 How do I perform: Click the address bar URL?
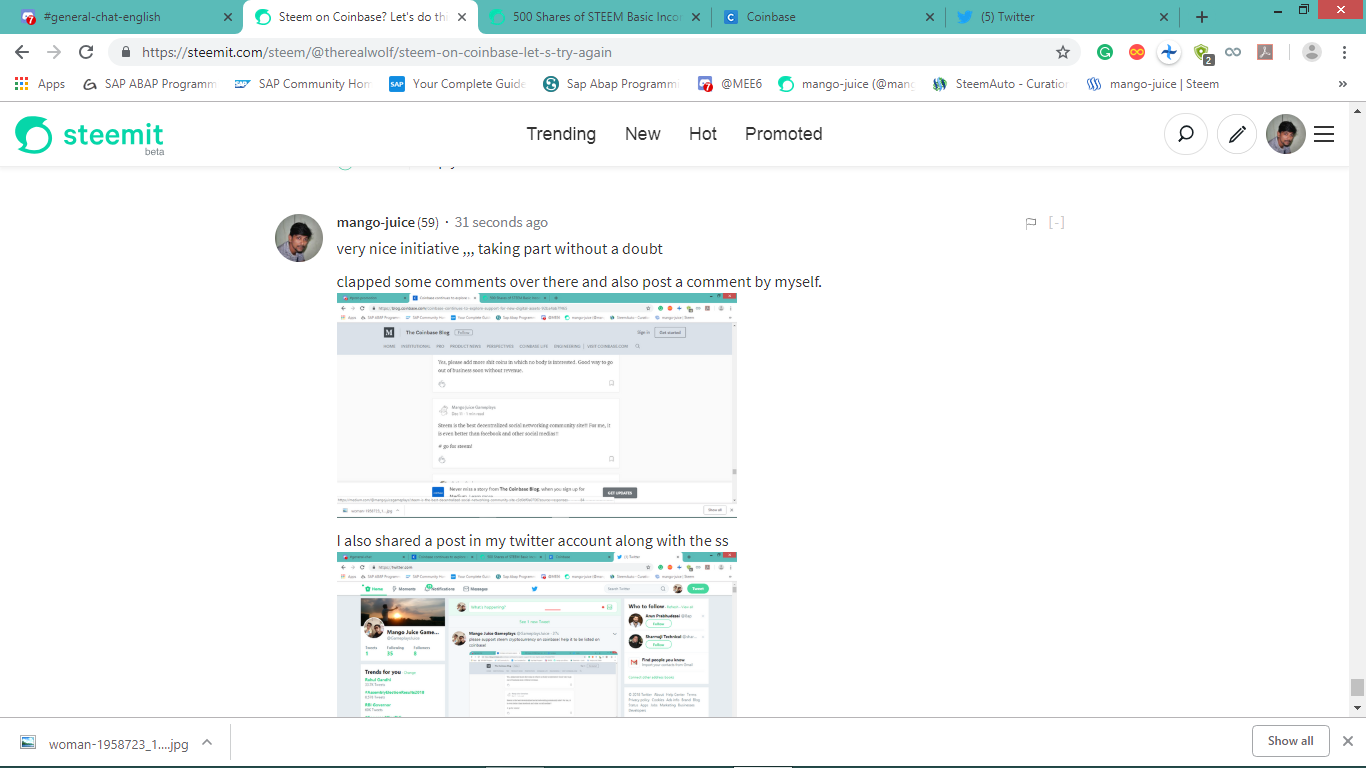coord(377,52)
